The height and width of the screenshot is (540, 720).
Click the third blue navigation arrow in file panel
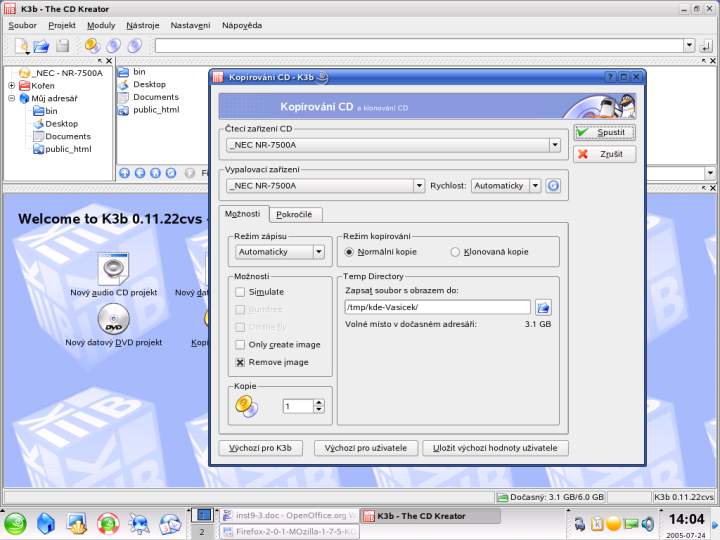(155, 173)
